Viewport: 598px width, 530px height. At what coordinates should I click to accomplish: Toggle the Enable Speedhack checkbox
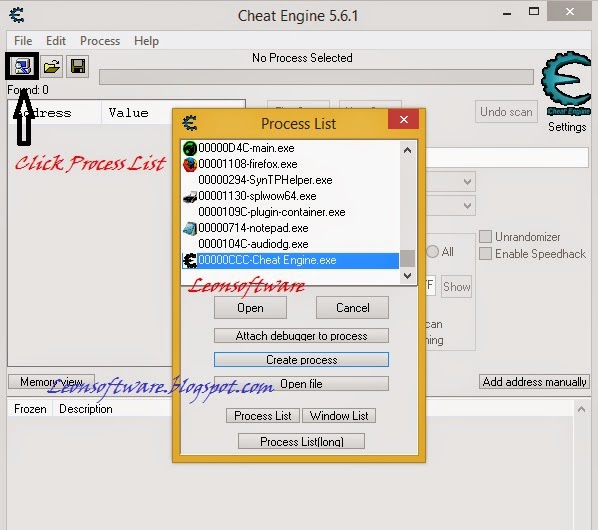[x=485, y=253]
